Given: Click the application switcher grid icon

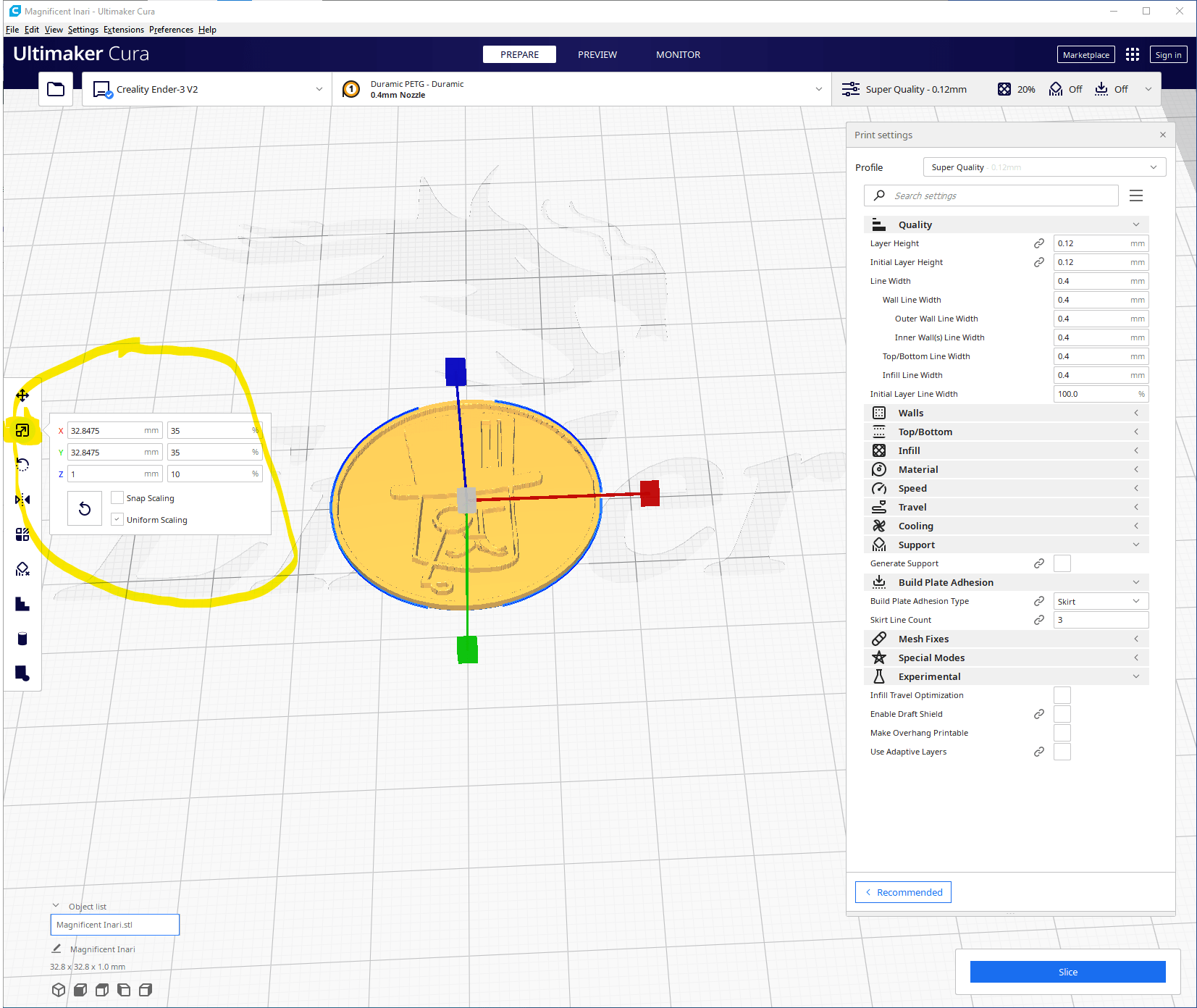Looking at the screenshot, I should 1133,55.
